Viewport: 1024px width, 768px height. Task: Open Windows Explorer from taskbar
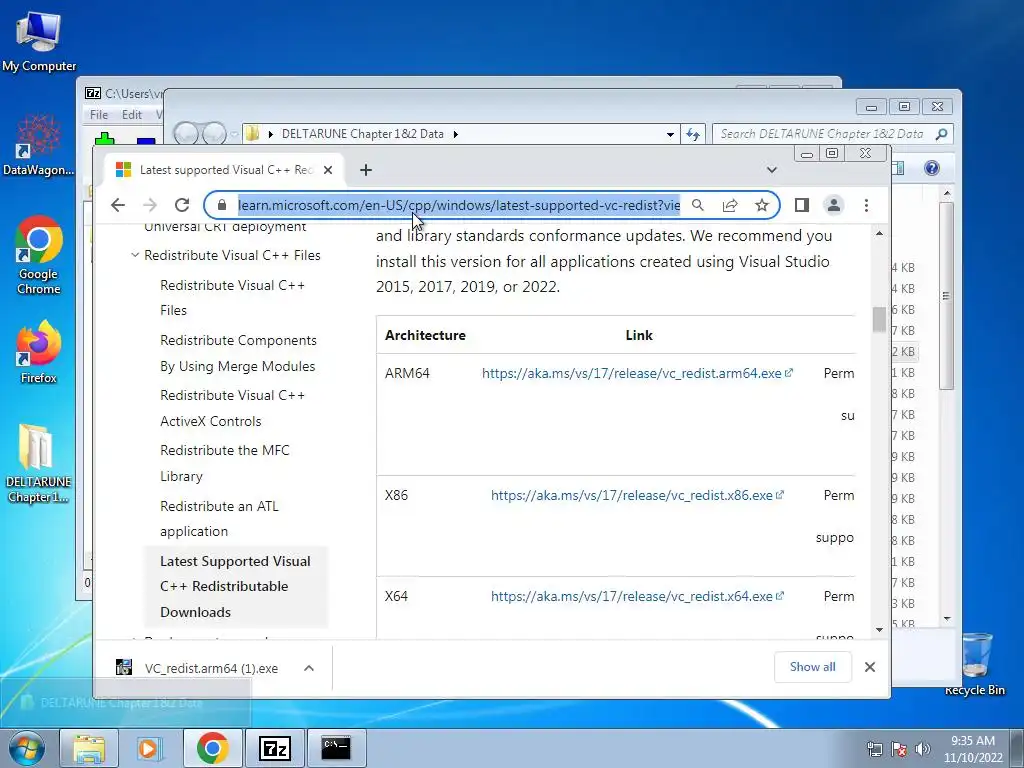[x=89, y=748]
